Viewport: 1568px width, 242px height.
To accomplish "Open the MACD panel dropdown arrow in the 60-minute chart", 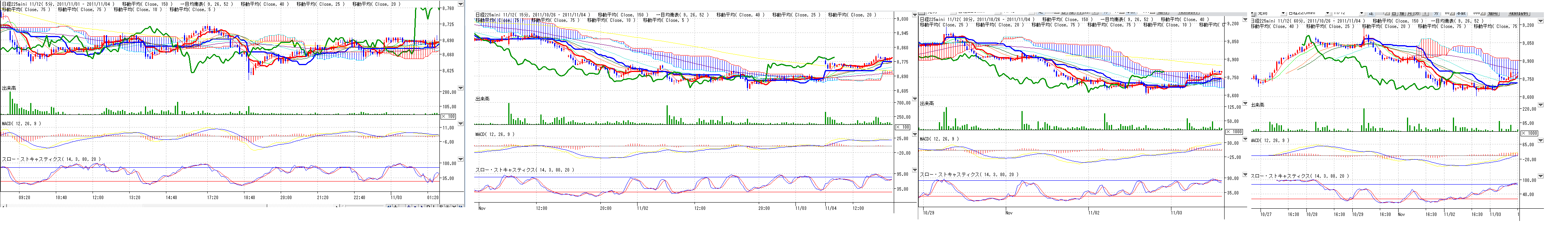I will click(x=1540, y=140).
